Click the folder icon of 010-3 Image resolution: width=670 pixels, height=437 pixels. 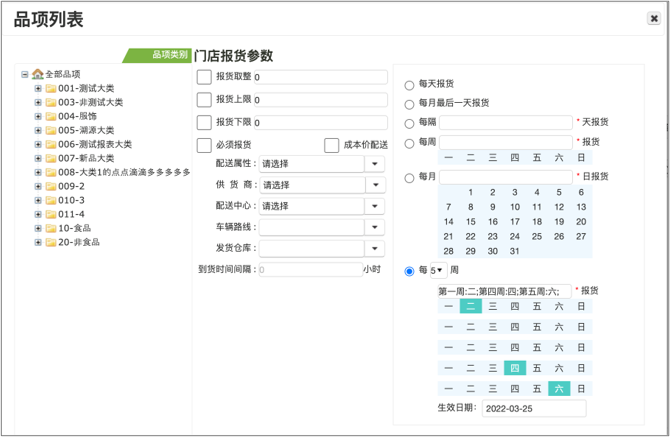51,200
